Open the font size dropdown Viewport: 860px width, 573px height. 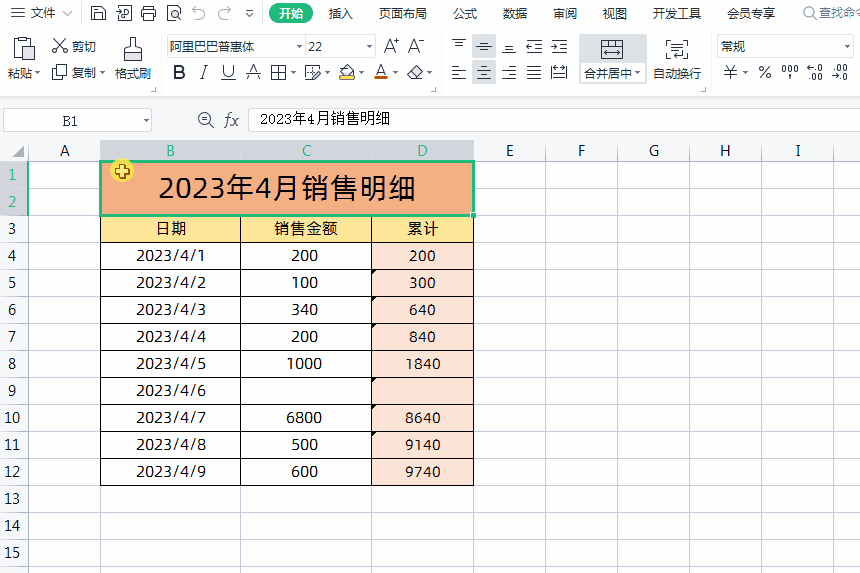click(x=369, y=47)
